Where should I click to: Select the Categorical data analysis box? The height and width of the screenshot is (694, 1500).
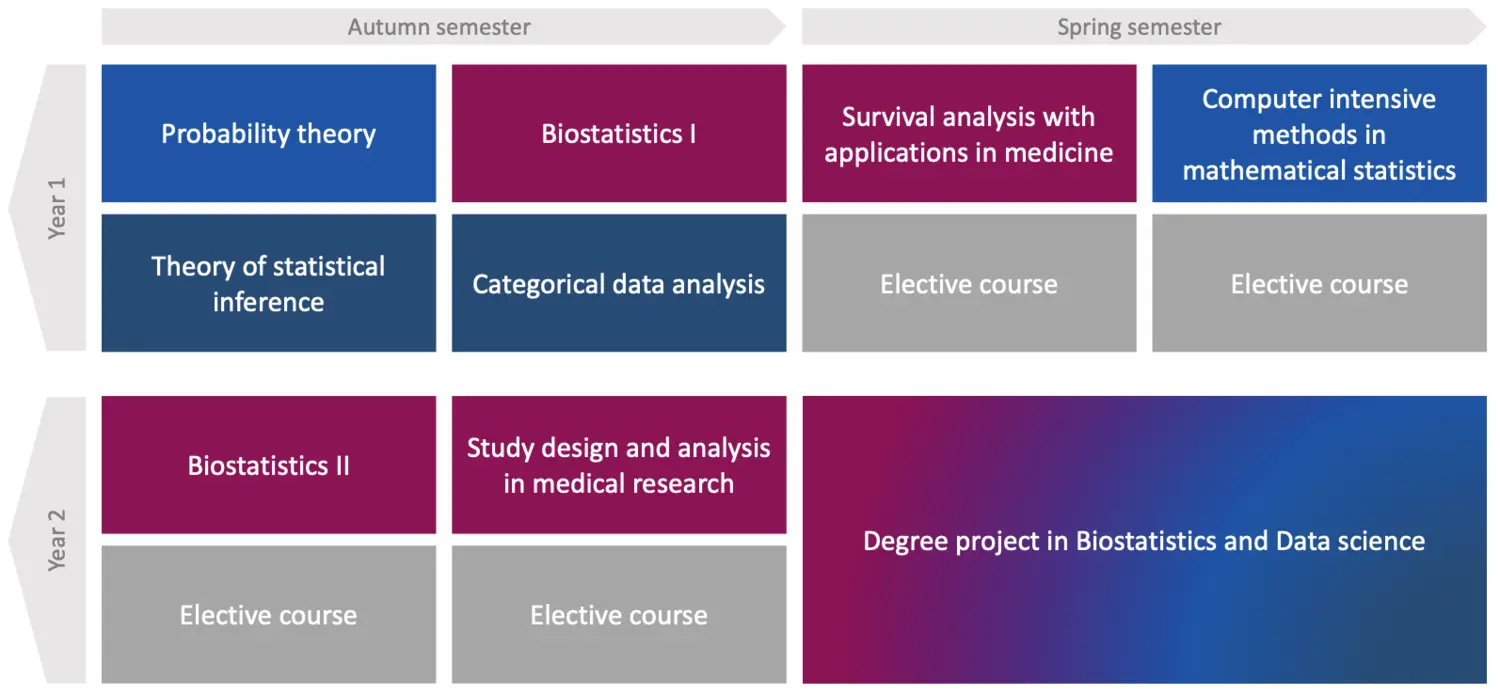pos(619,283)
